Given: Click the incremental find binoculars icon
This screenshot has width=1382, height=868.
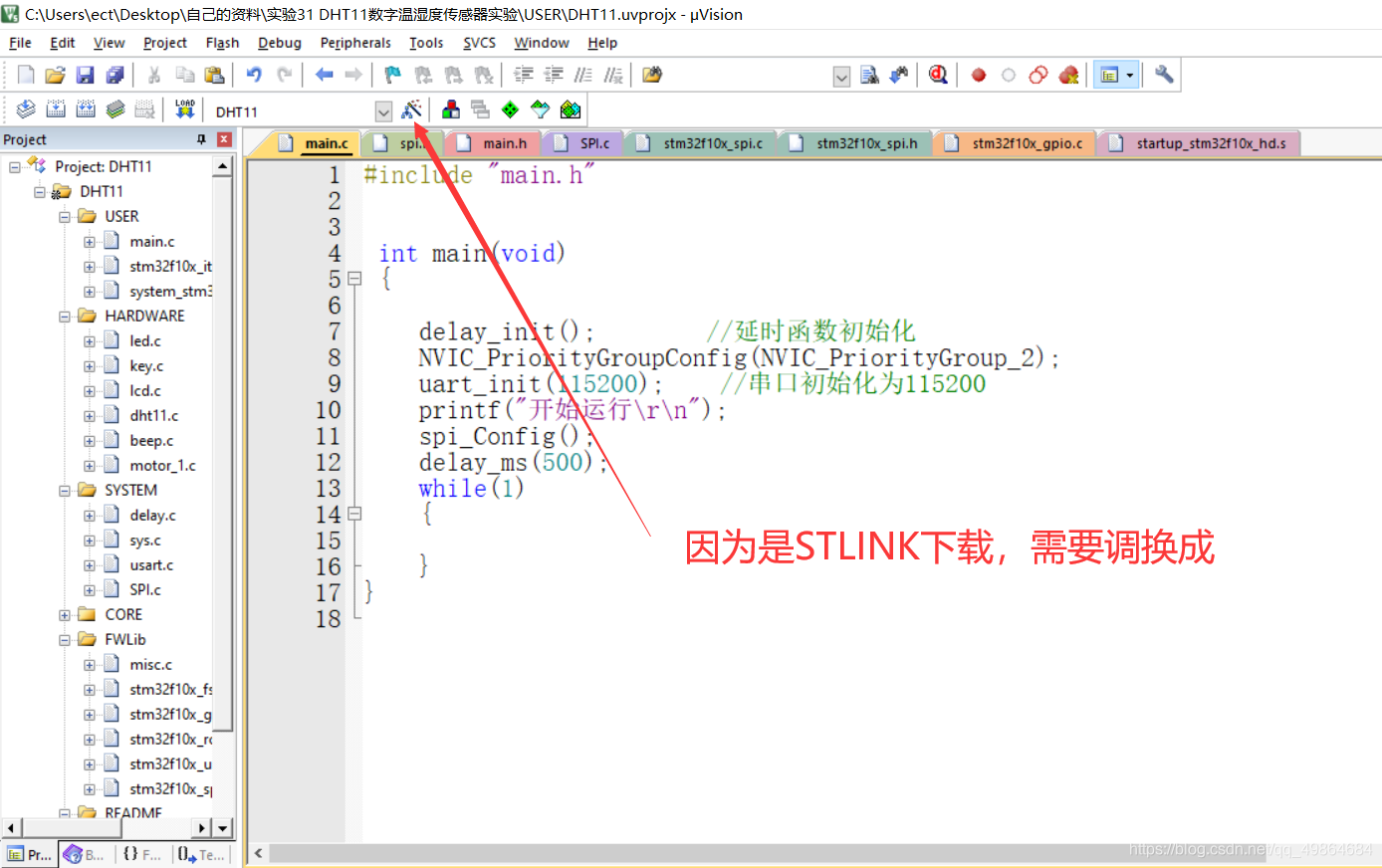Looking at the screenshot, I should click(898, 75).
